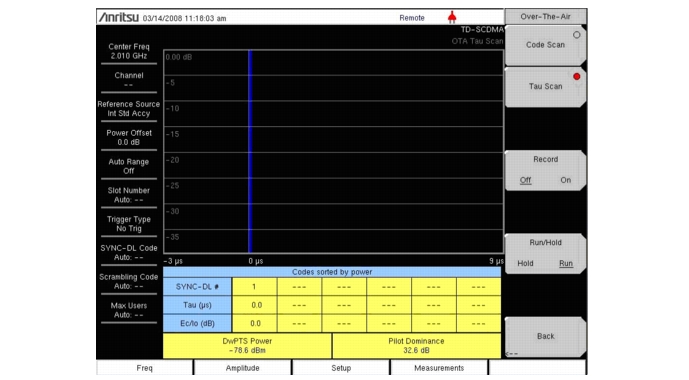Click SYNC-DL # value 1 cell

tap(254, 287)
